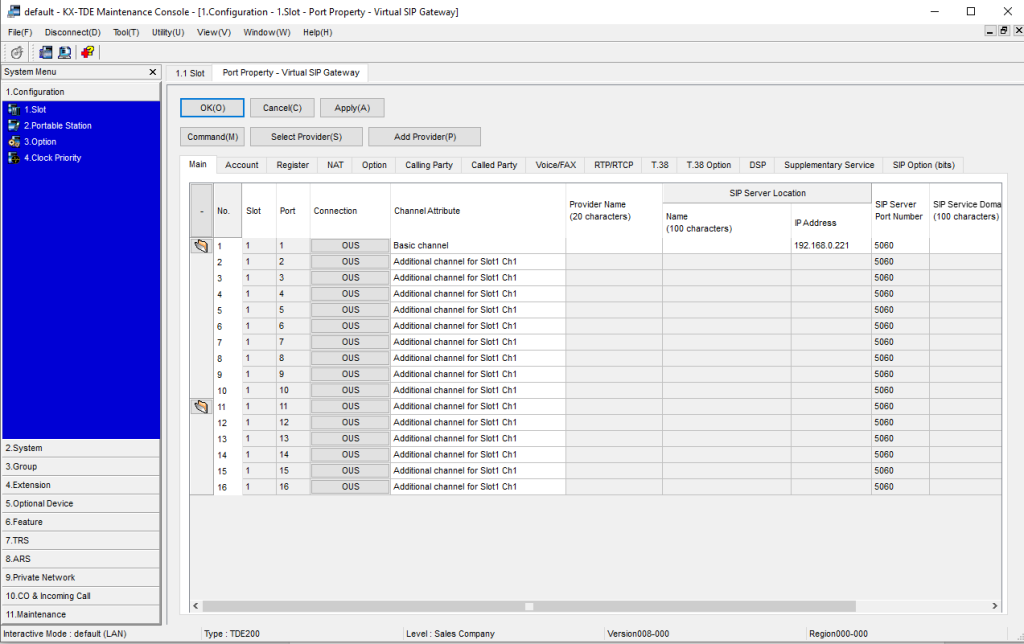This screenshot has width=1024, height=644.
Task: Toggle the OUS connection button for port 16
Action: (350, 487)
